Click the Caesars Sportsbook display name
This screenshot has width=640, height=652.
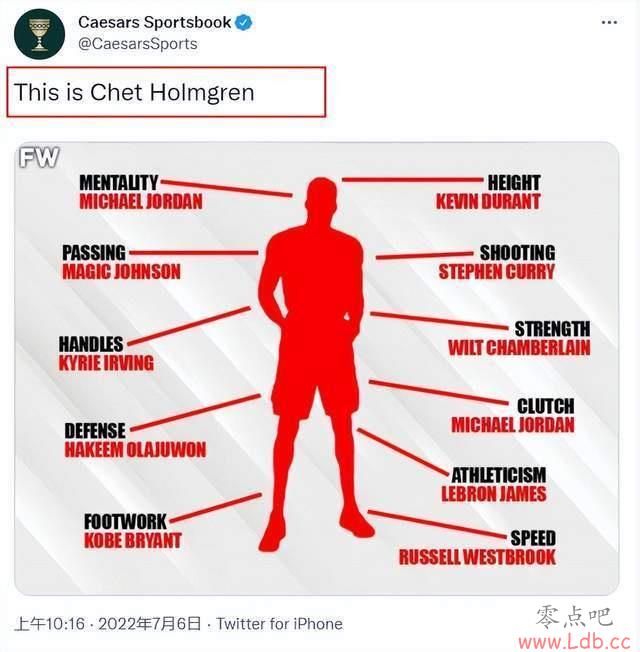[154, 22]
